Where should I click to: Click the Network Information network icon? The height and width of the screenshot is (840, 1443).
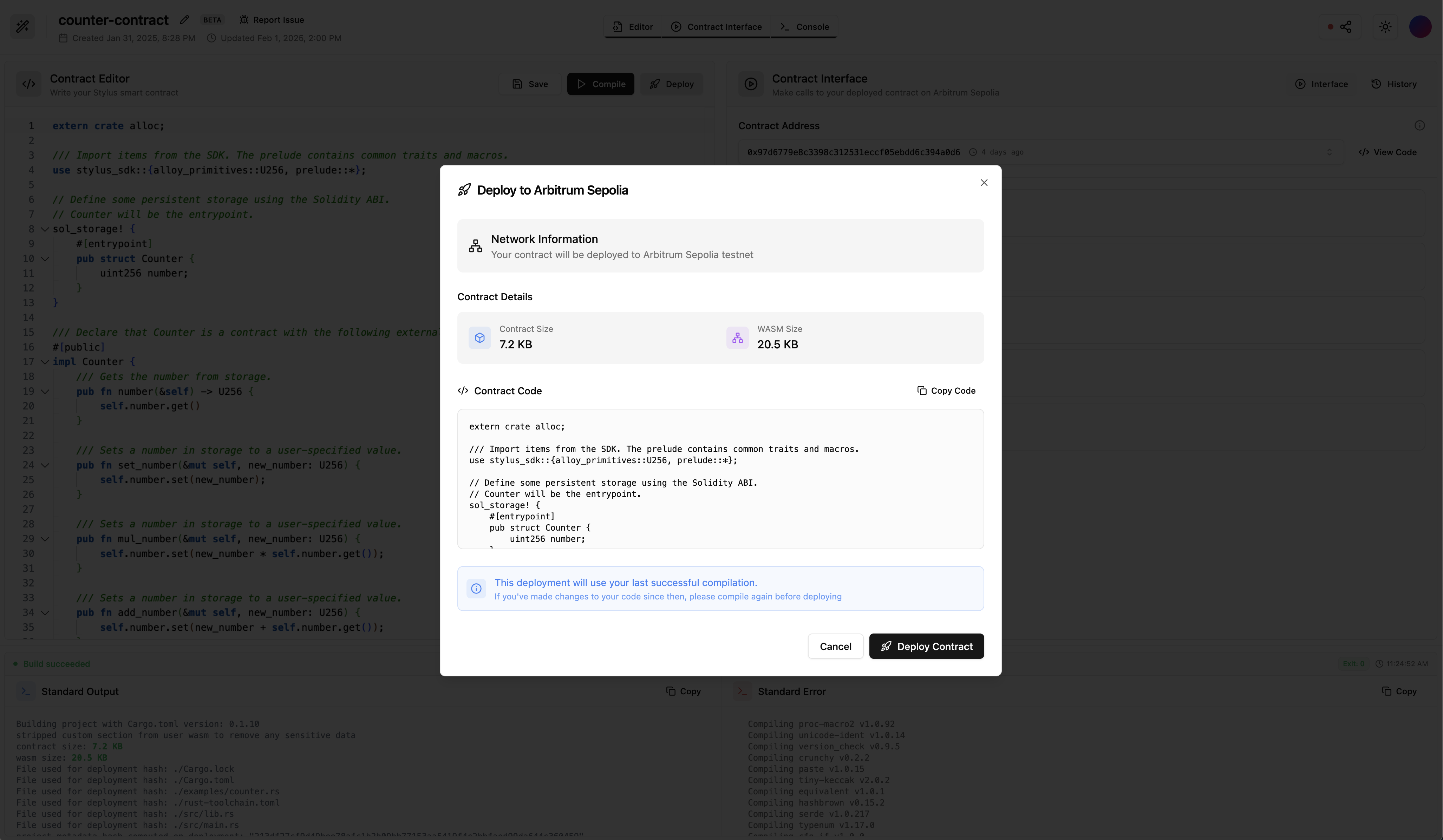pos(475,246)
